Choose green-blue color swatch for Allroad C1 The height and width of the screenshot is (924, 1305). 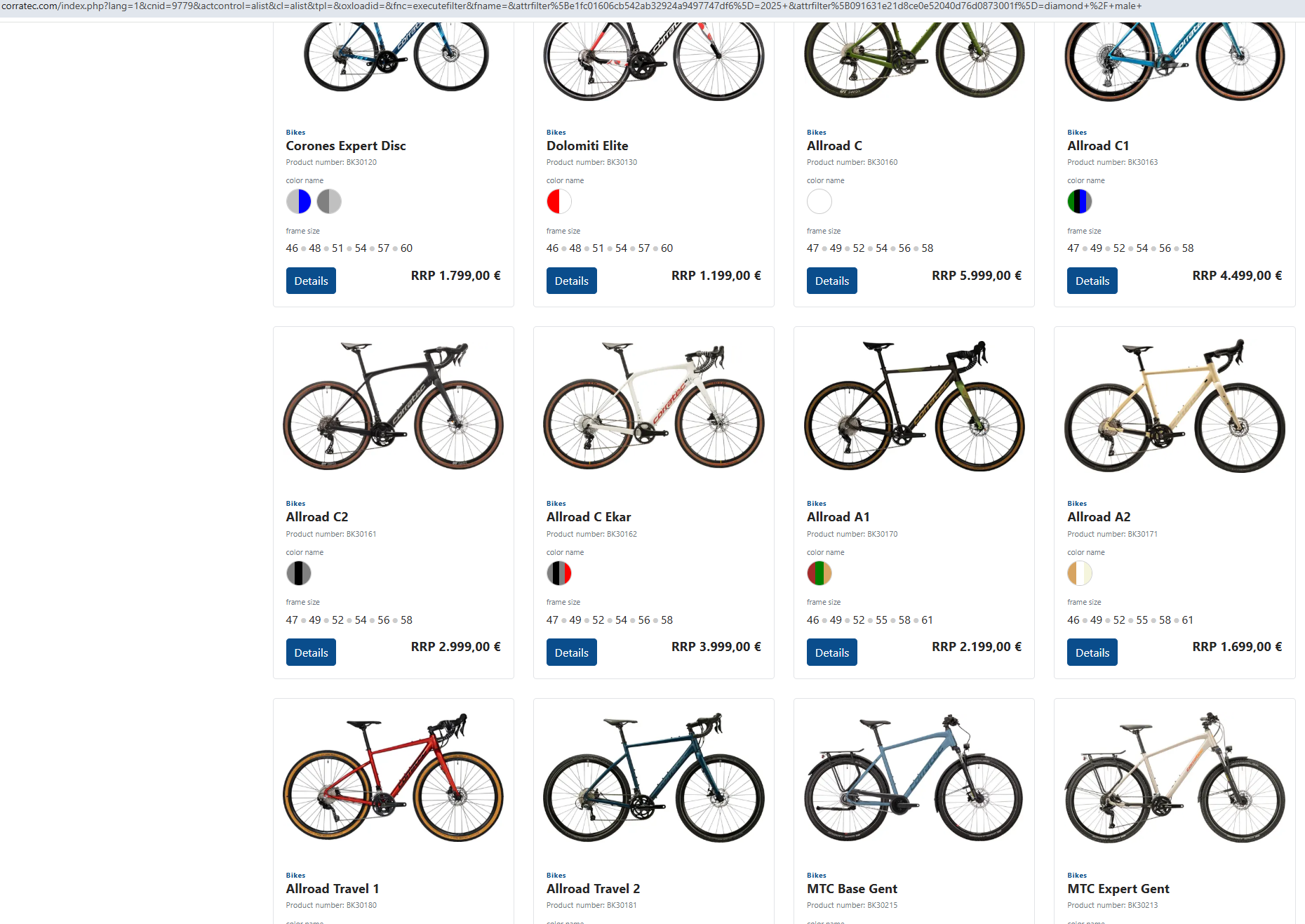click(1079, 202)
